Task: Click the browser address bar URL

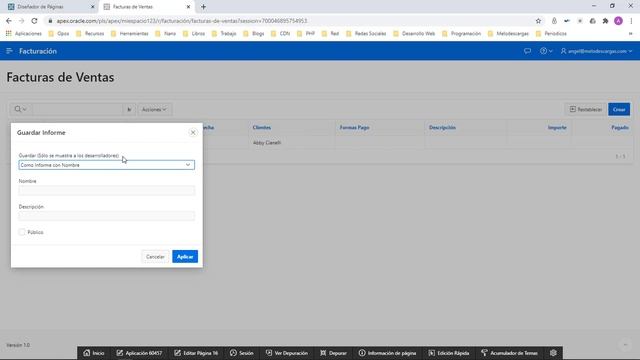Action: pyautogui.click(x=182, y=21)
